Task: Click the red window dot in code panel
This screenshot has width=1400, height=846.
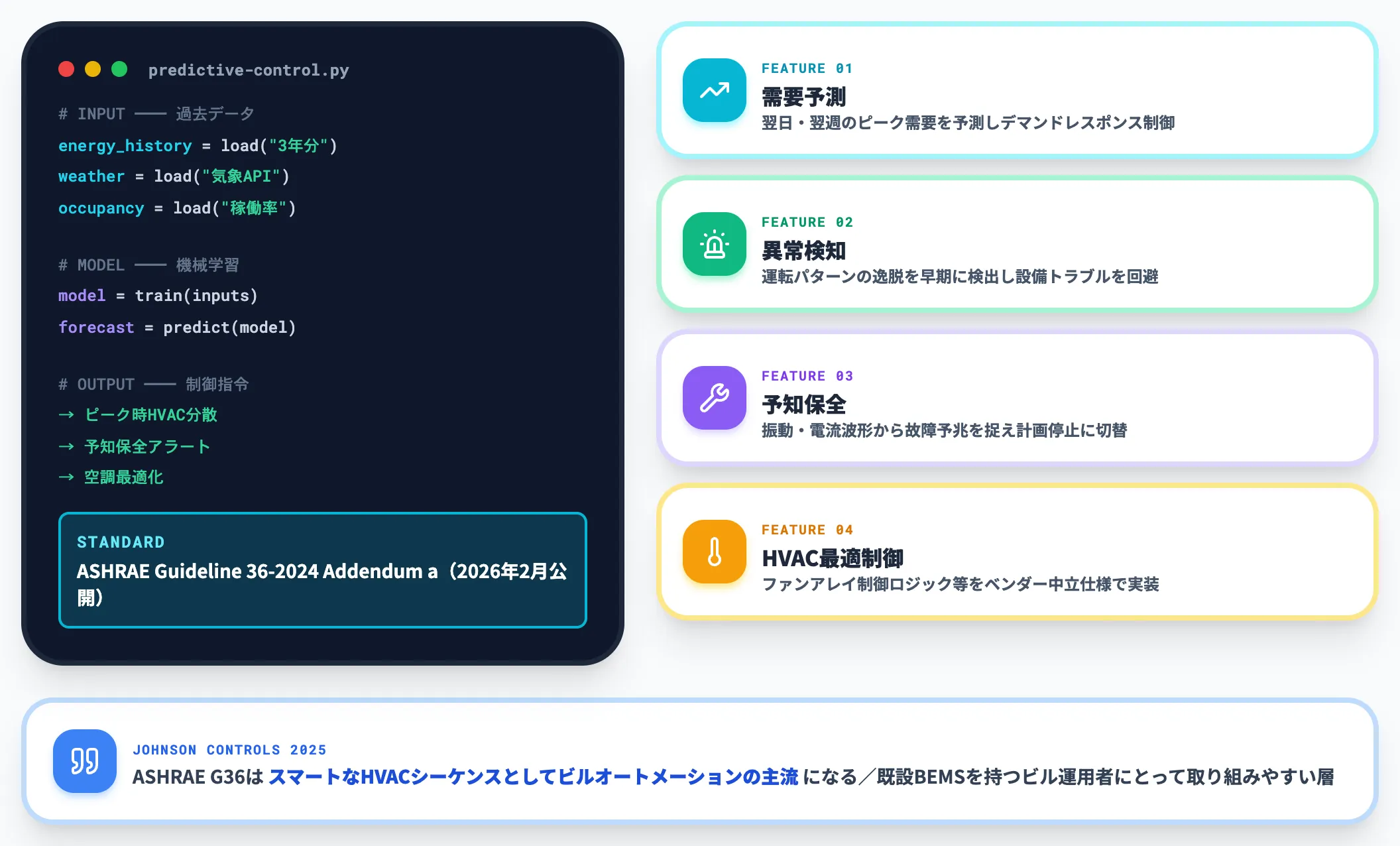Action: click(x=66, y=69)
